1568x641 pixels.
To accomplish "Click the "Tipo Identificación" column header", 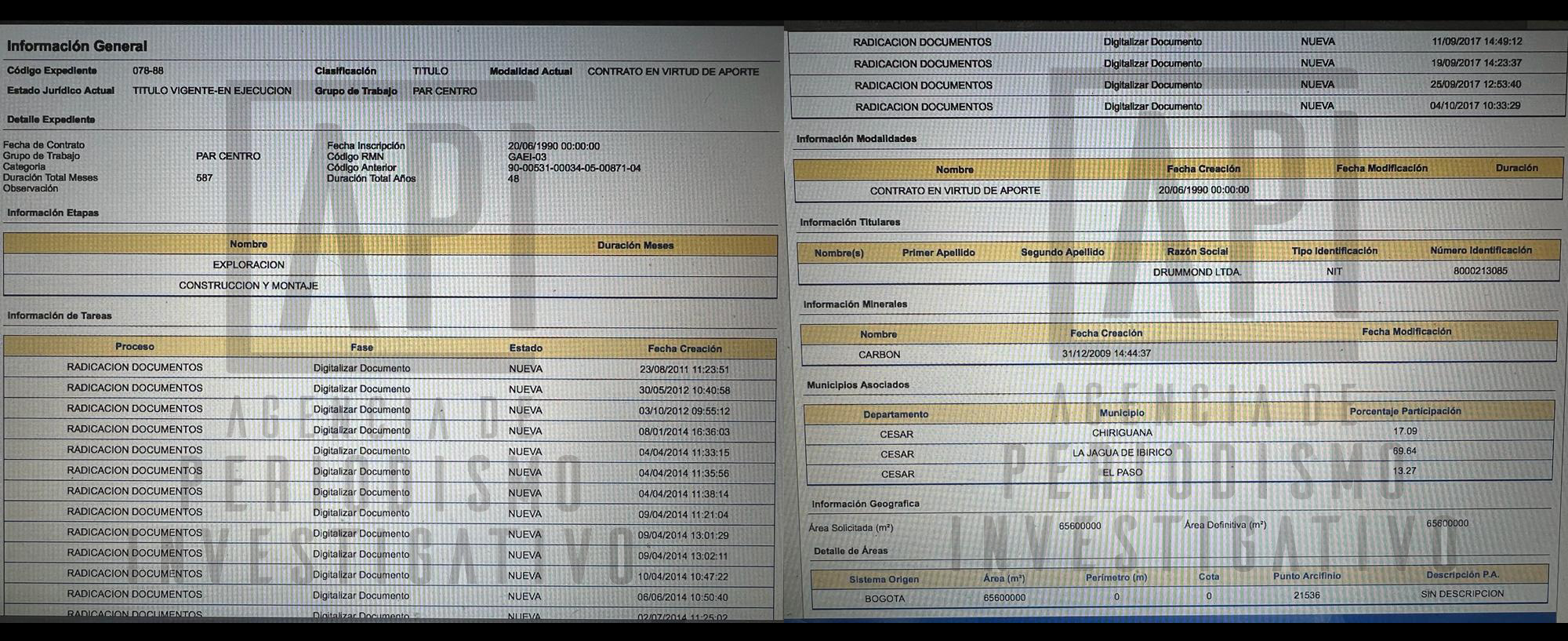I will pyautogui.click(x=1334, y=251).
